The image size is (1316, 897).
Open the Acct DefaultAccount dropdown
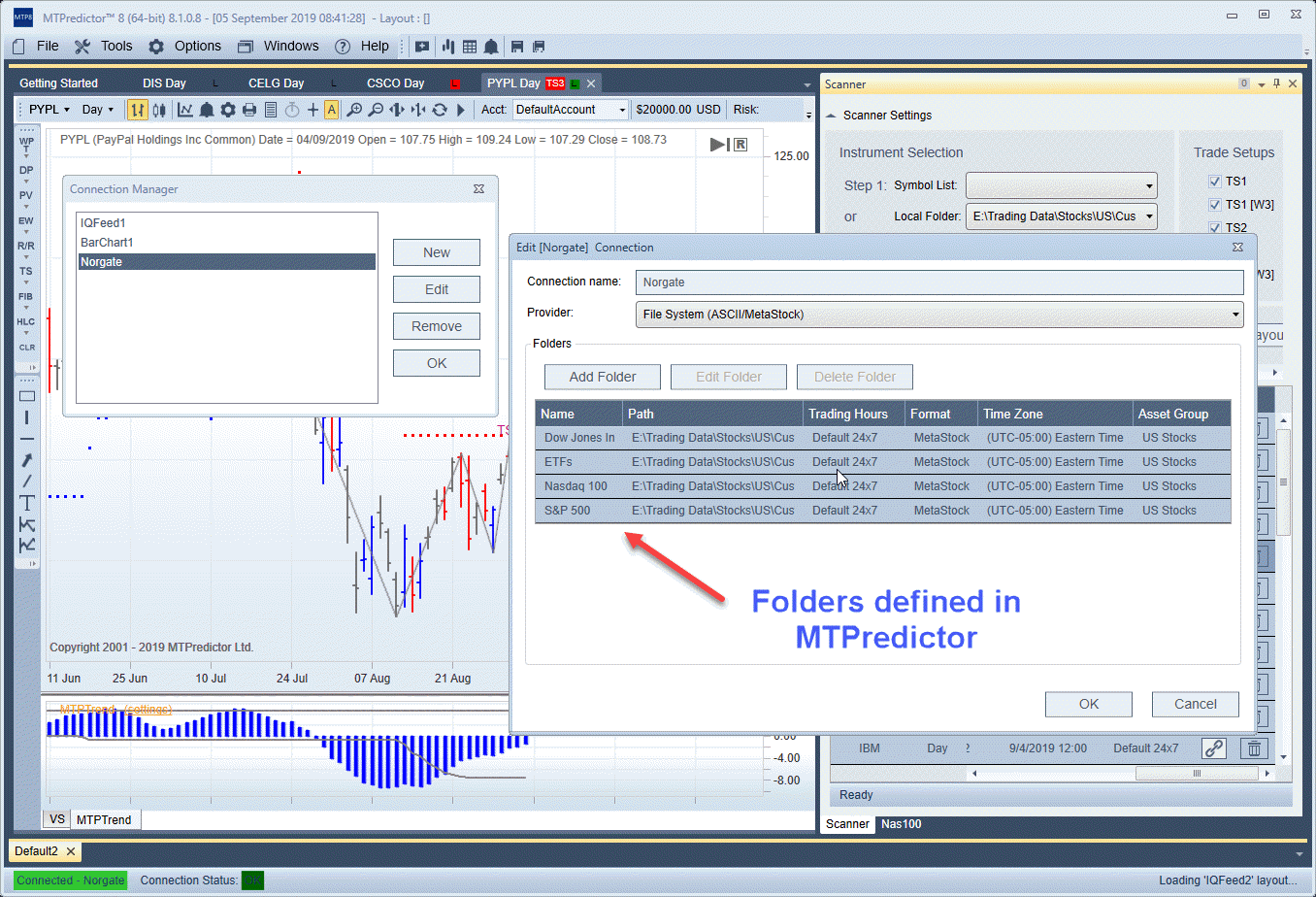571,110
